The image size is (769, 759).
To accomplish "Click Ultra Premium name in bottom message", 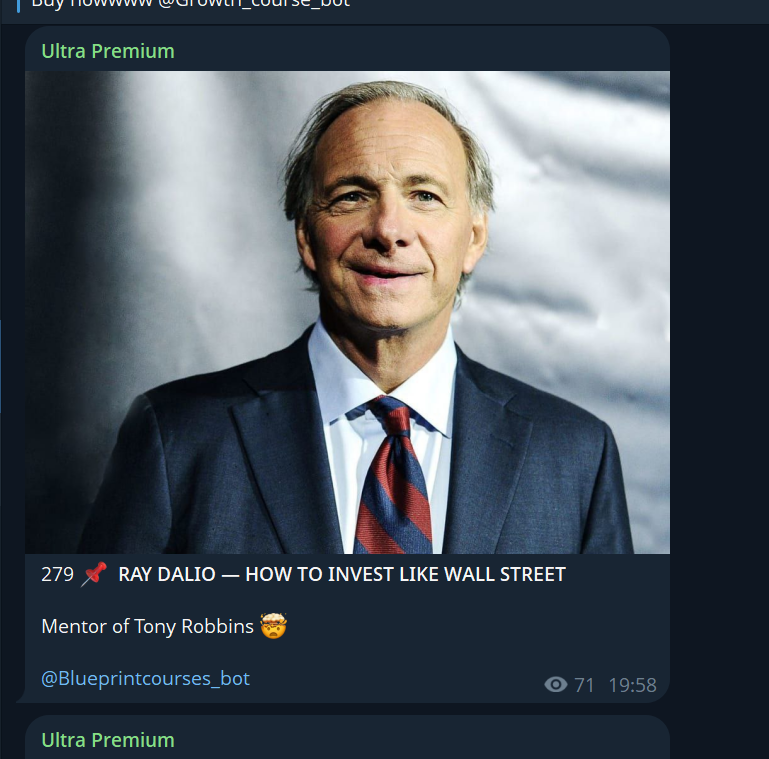I will pyautogui.click(x=107, y=740).
